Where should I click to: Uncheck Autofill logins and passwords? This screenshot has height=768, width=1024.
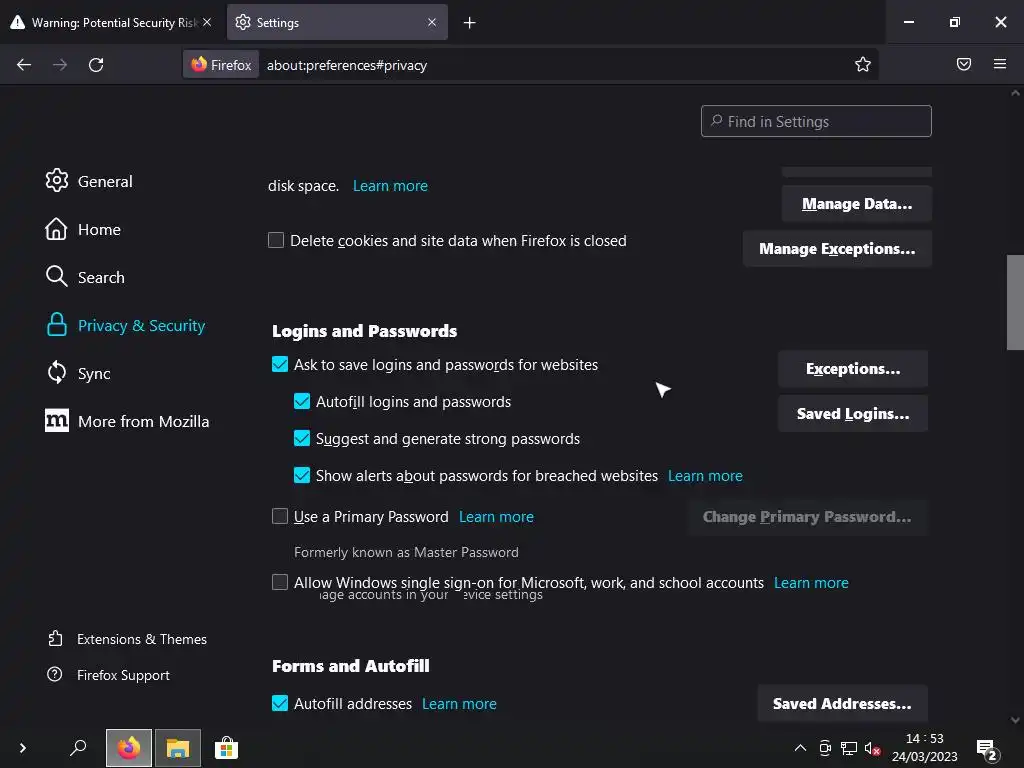(x=302, y=402)
